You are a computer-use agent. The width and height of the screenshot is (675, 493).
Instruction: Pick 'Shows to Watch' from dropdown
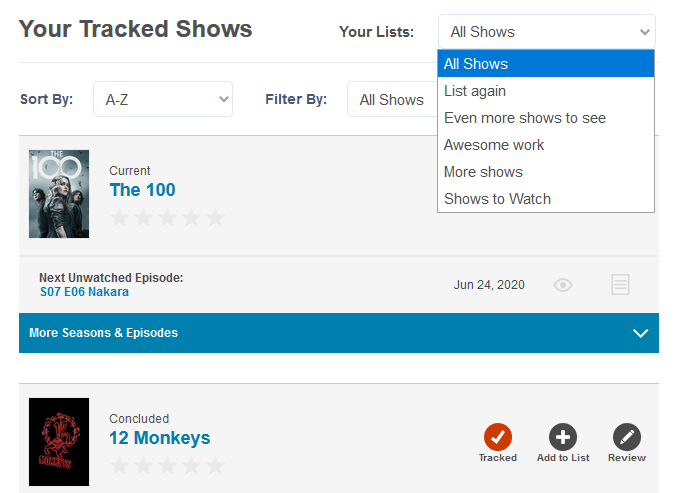click(497, 199)
